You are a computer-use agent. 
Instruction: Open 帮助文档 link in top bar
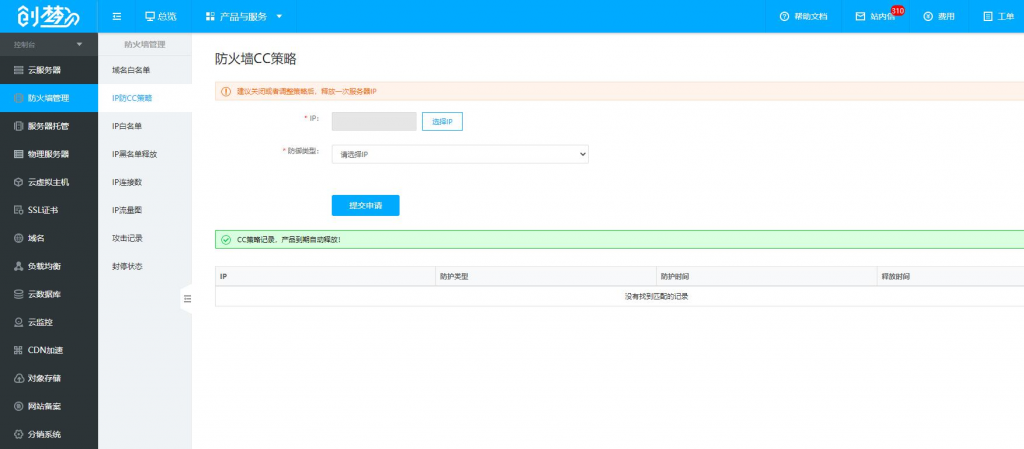pos(810,16)
